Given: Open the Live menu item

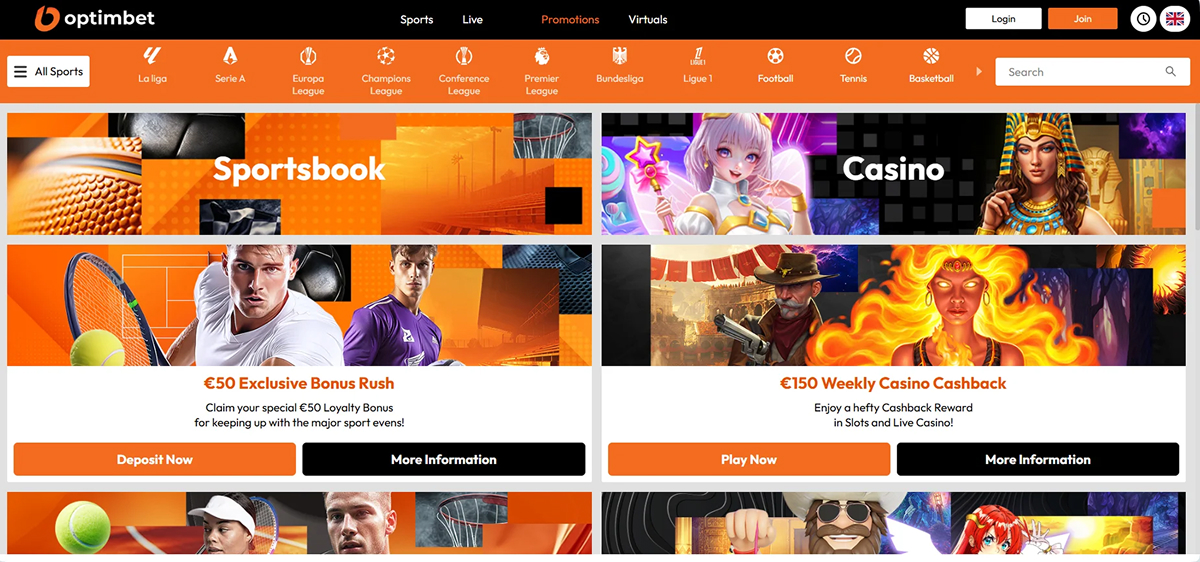Looking at the screenshot, I should [473, 20].
